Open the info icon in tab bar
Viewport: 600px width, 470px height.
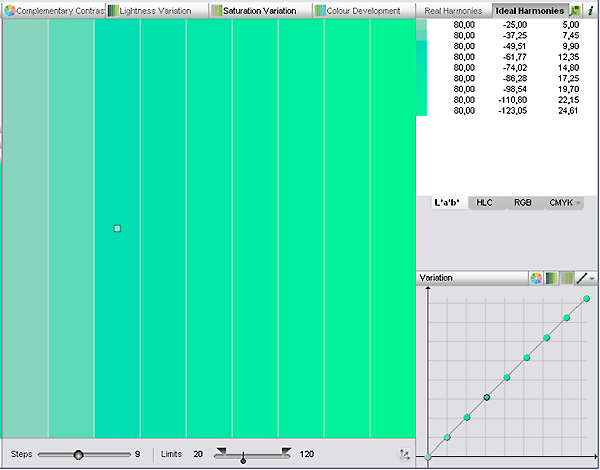pos(591,10)
